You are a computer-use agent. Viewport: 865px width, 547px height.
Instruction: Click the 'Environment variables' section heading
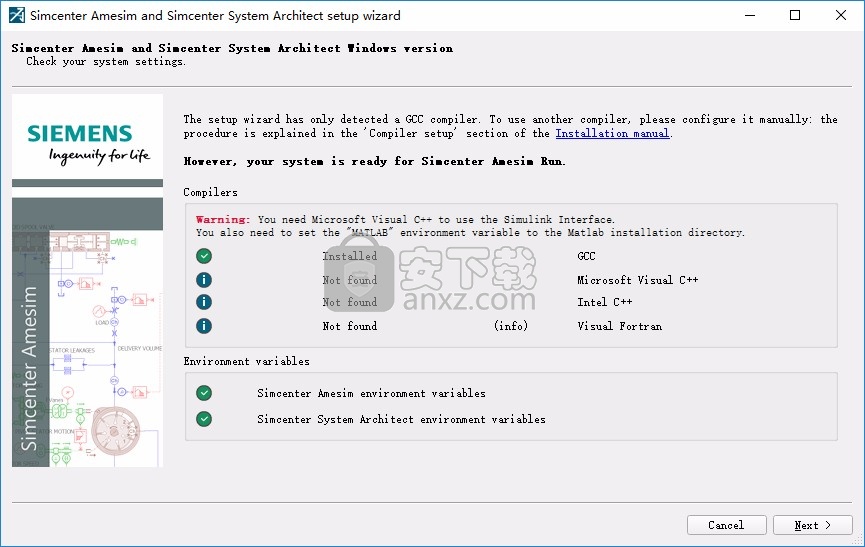247,361
